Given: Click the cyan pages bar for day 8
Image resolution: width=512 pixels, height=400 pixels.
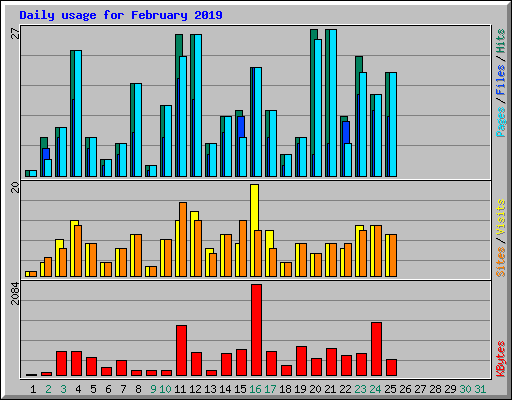Looking at the screenshot, I should click(x=138, y=130).
